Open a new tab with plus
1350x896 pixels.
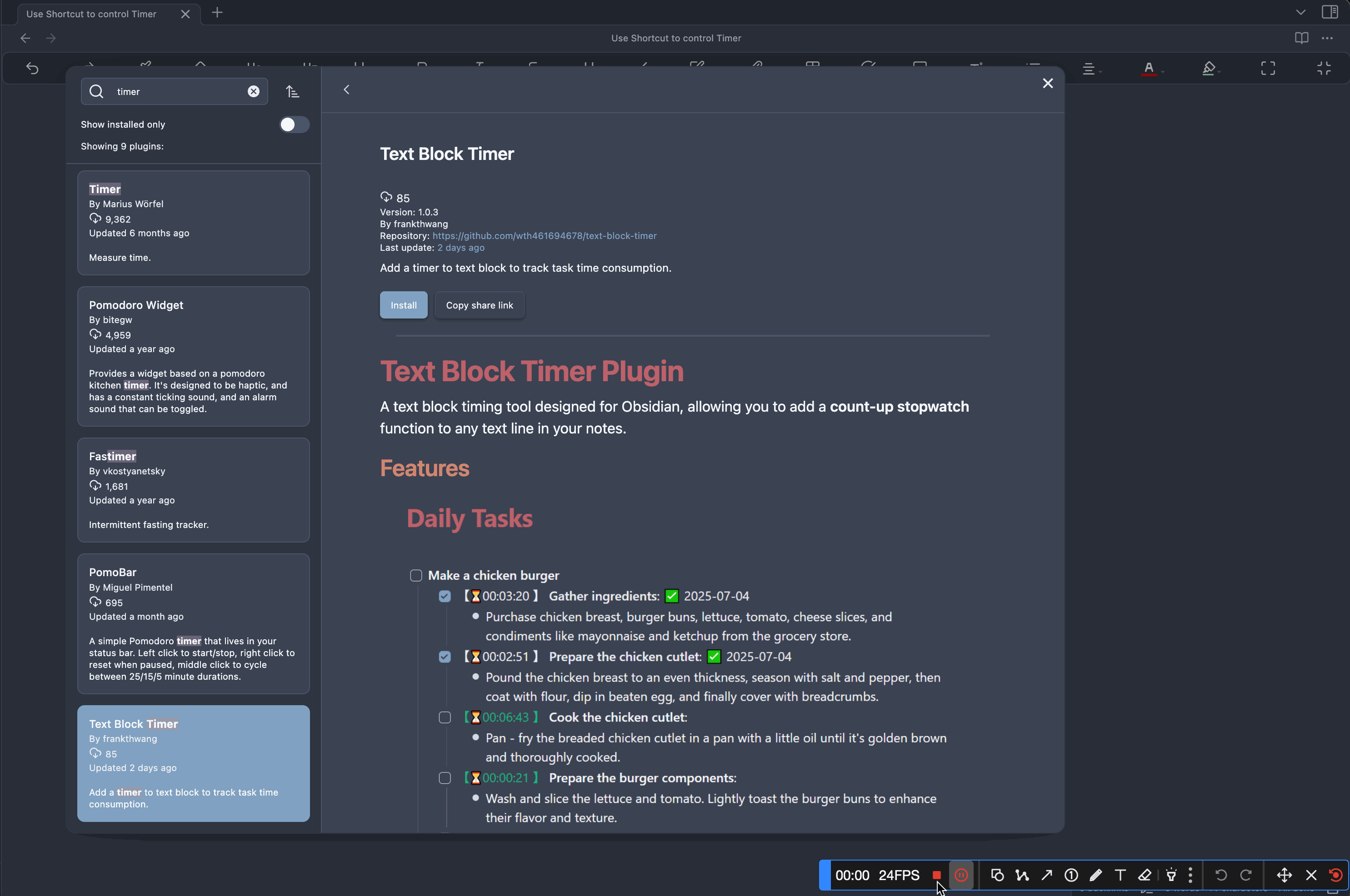[217, 13]
